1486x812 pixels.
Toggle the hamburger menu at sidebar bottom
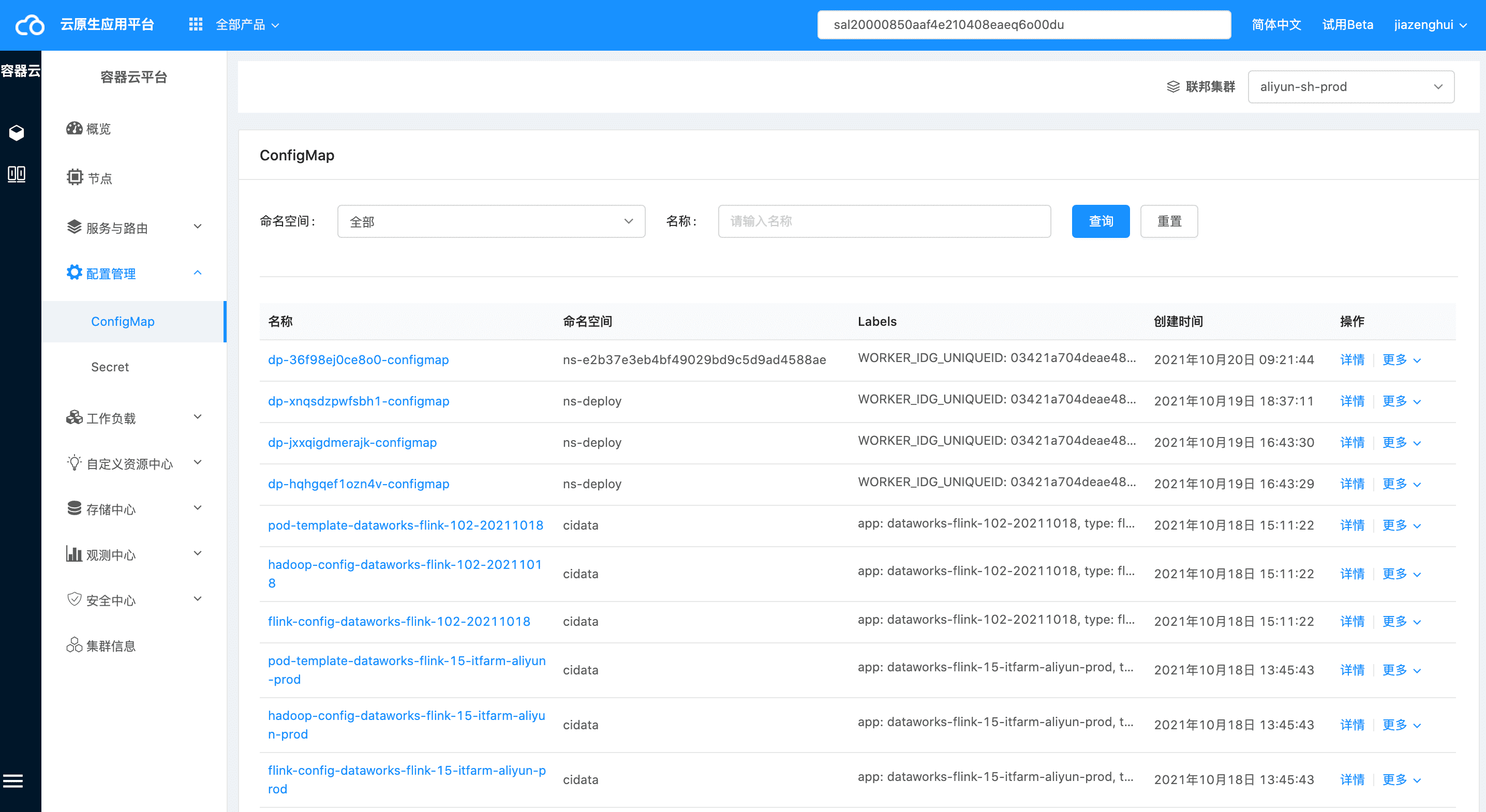click(13, 781)
